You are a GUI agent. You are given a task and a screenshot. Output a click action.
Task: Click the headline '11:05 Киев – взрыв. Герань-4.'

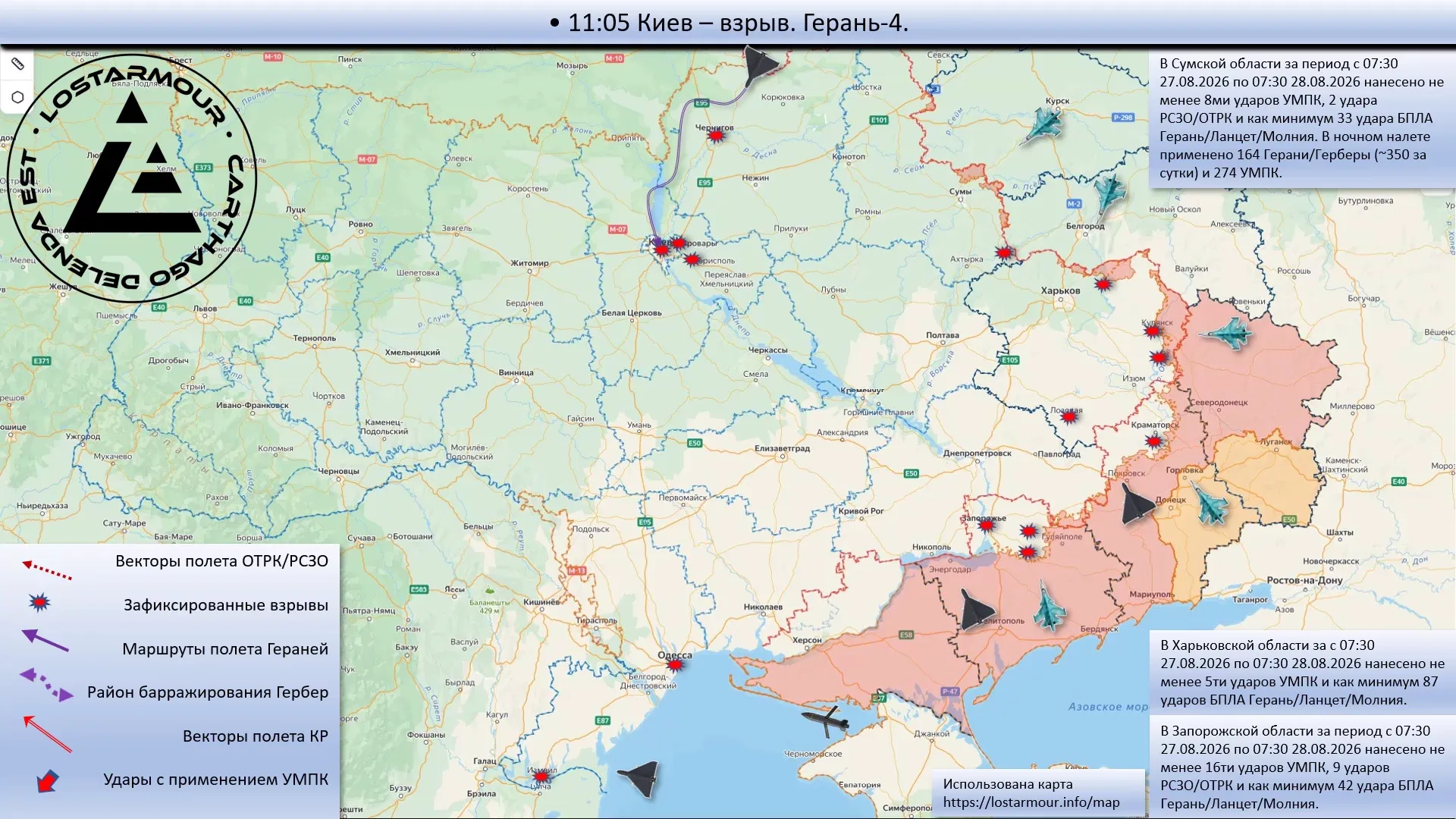[x=728, y=23]
